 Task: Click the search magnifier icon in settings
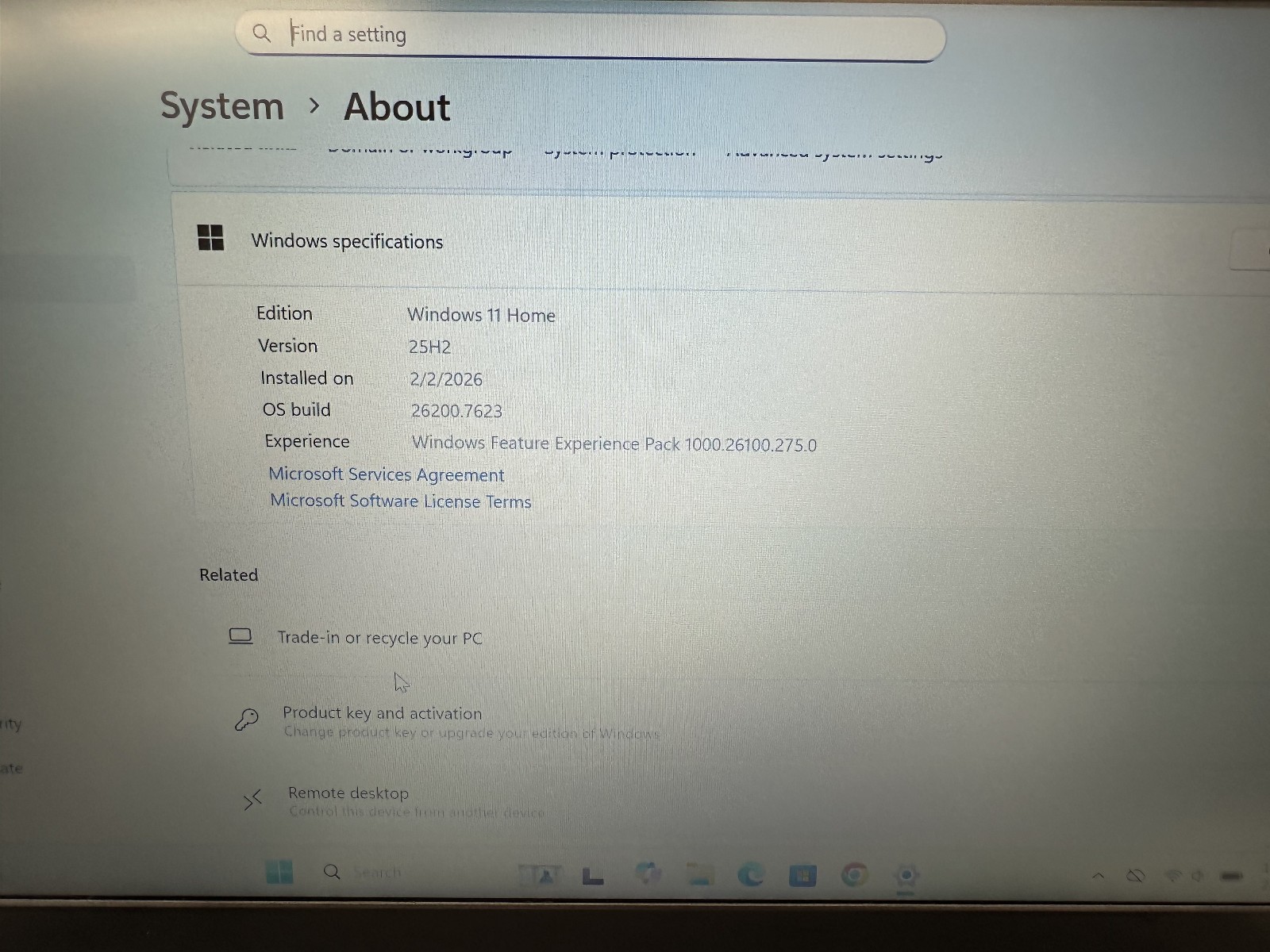point(261,33)
